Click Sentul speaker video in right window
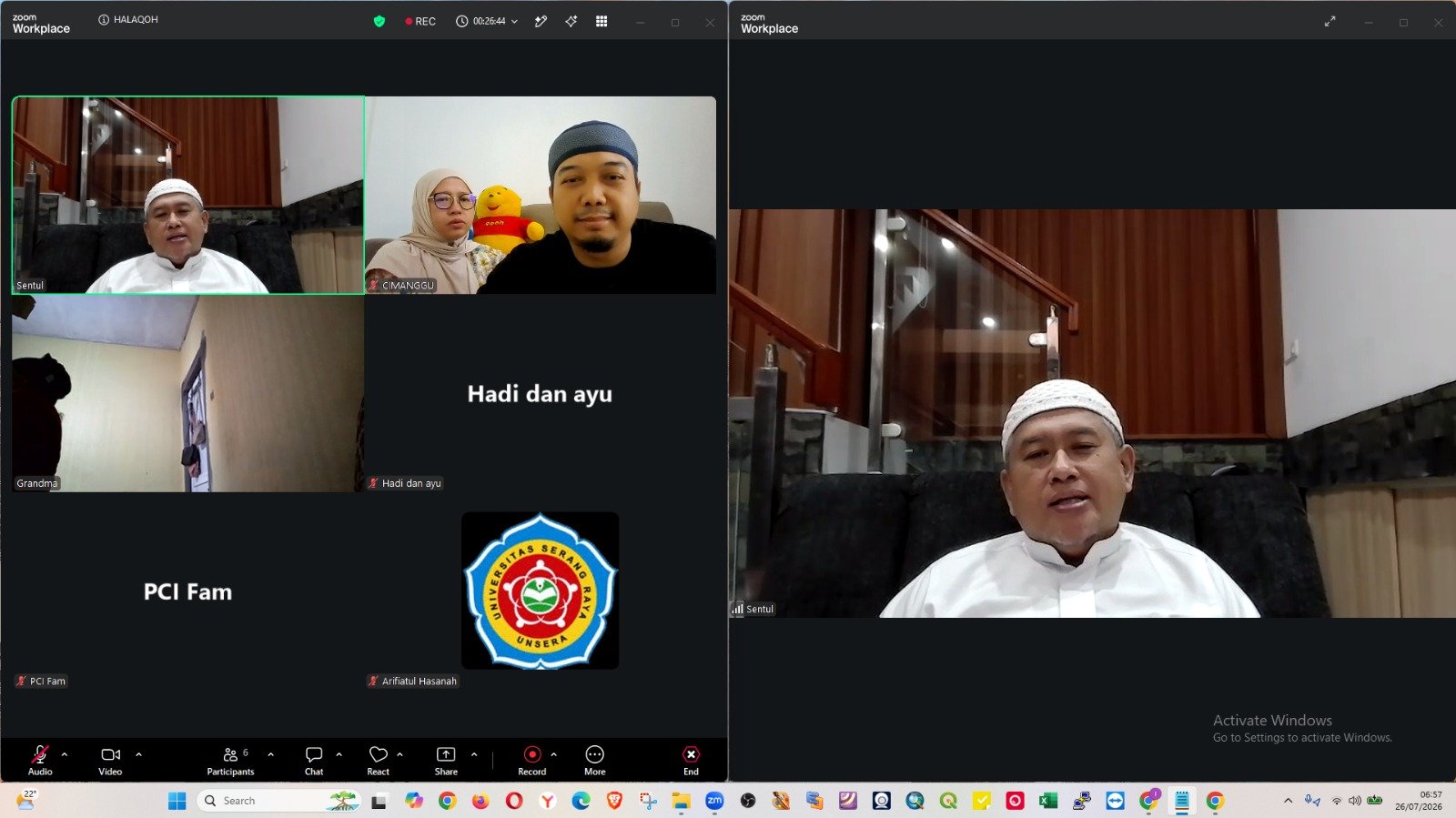The width and height of the screenshot is (1456, 818). click(1092, 414)
